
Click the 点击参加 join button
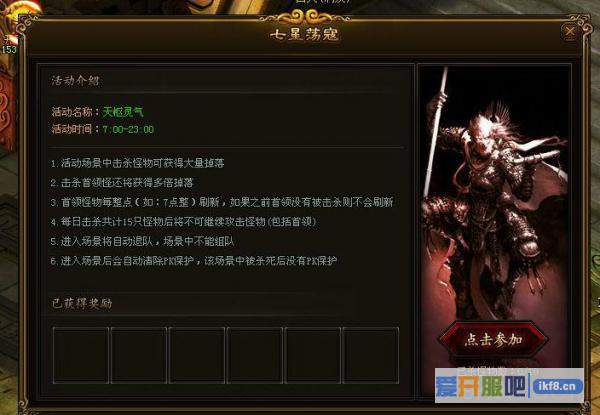[494, 340]
